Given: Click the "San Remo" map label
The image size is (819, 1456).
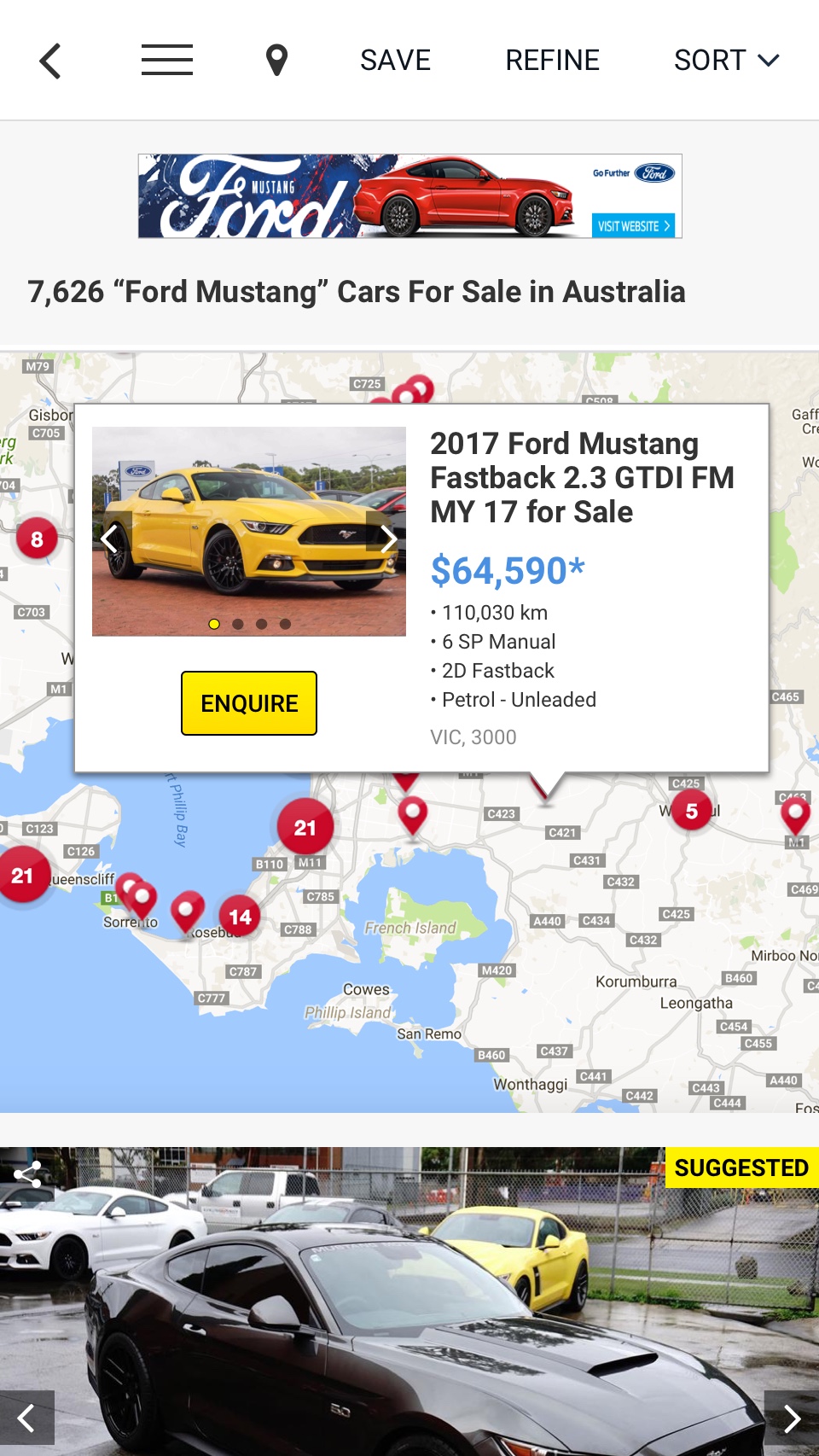Looking at the screenshot, I should click(429, 1034).
